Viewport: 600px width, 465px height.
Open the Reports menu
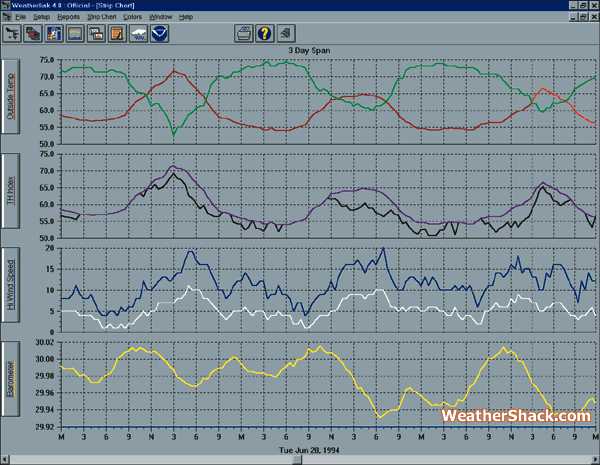[70, 18]
